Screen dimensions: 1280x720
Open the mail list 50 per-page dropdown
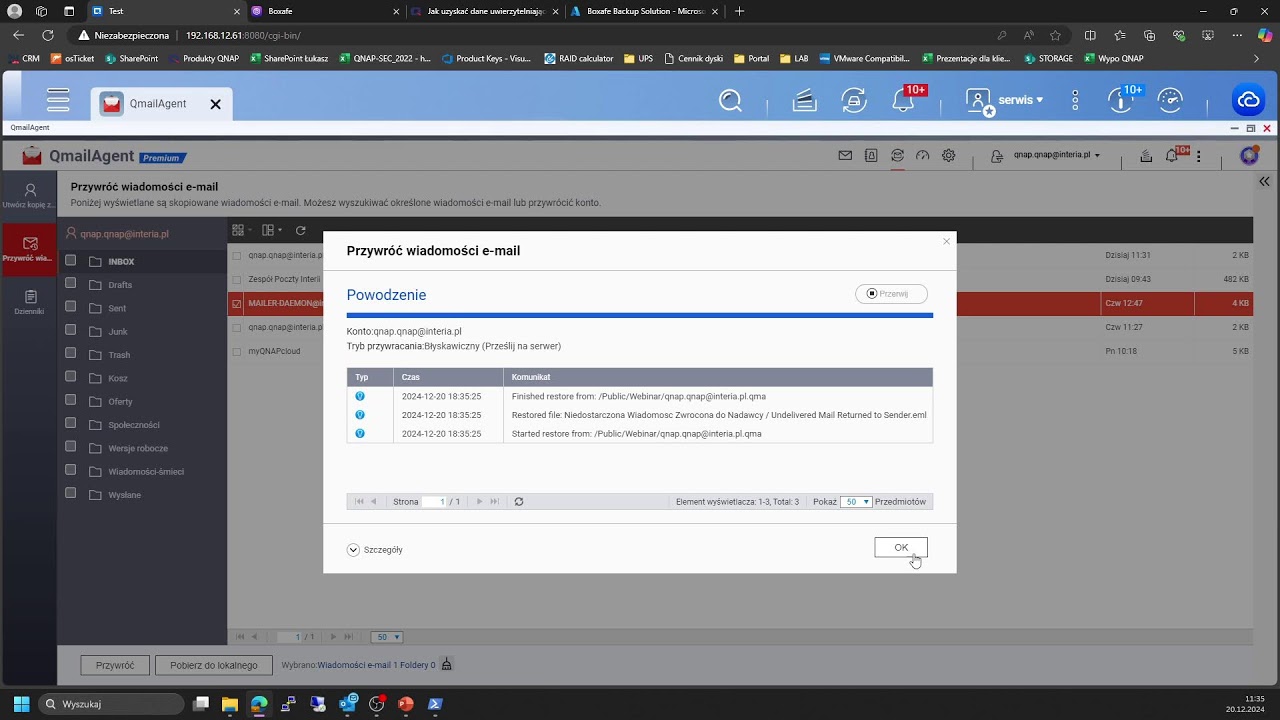pos(387,637)
